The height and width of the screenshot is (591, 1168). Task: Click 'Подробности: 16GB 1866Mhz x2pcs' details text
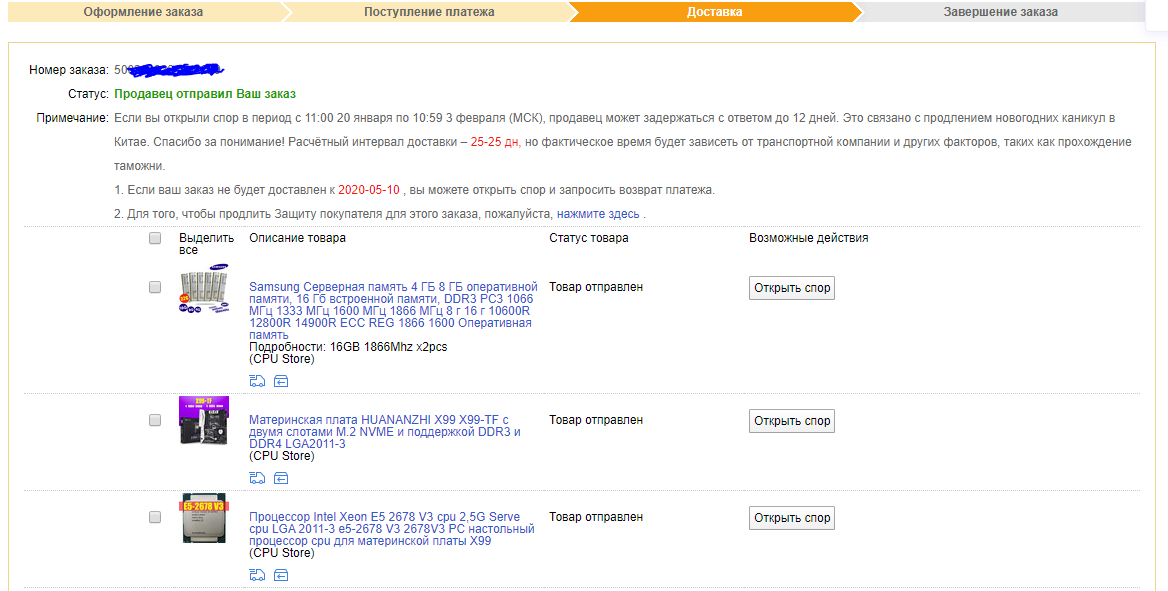tap(348, 347)
